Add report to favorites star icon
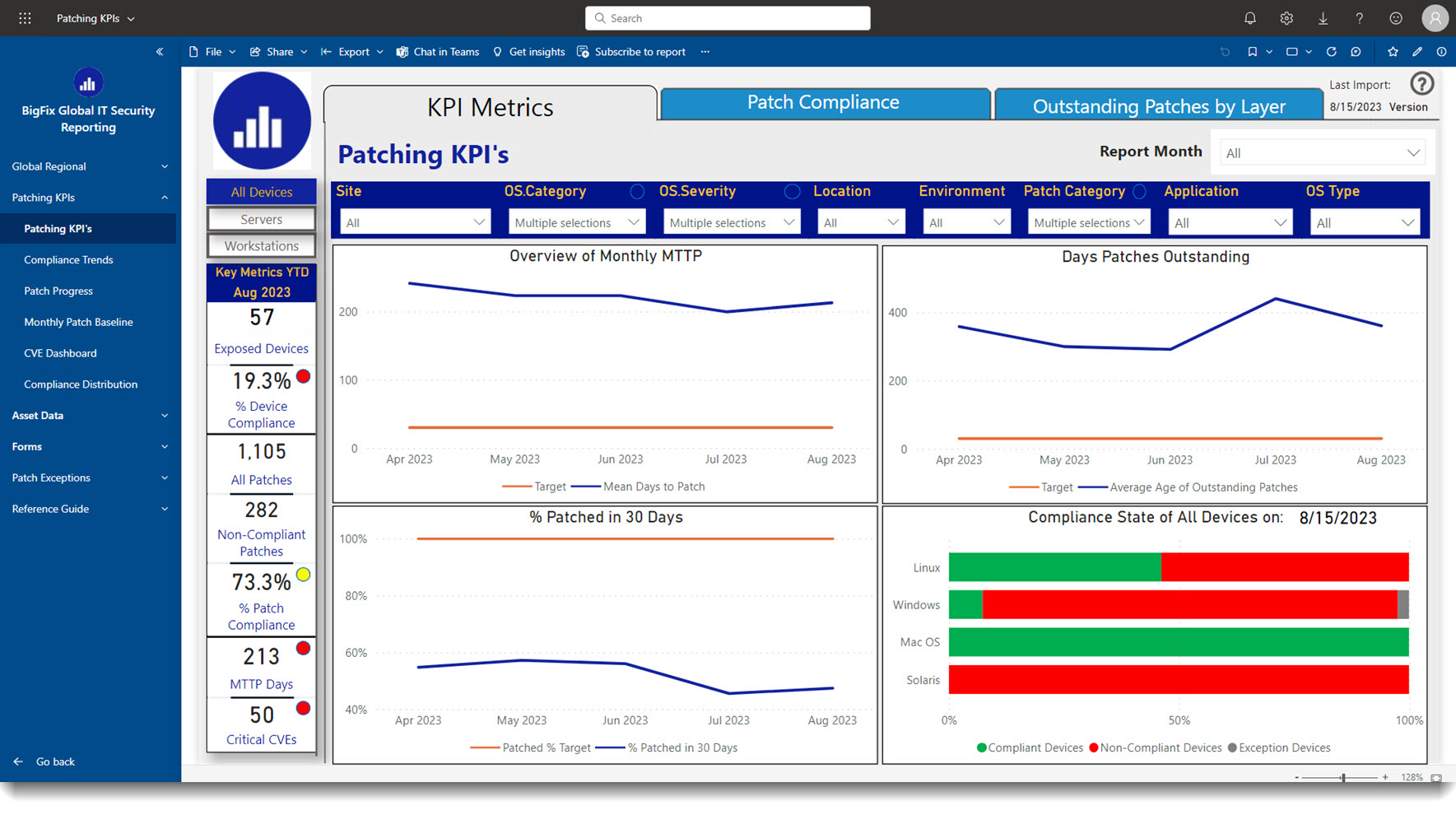The height and width of the screenshot is (815, 1456). tap(1393, 52)
